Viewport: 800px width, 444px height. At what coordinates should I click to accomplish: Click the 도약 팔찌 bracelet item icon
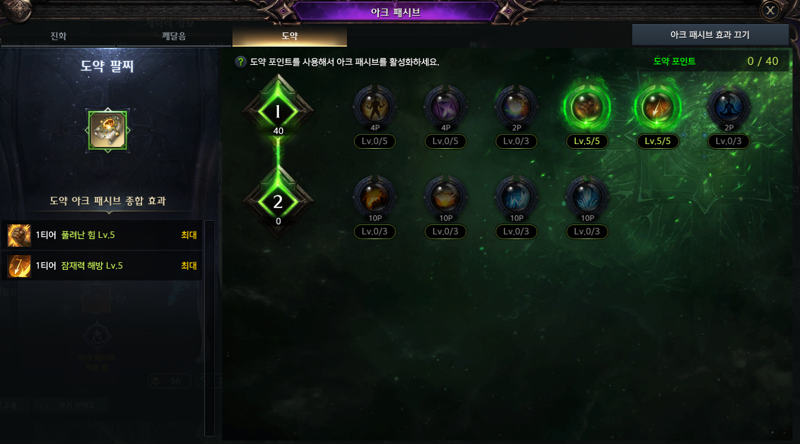point(108,130)
